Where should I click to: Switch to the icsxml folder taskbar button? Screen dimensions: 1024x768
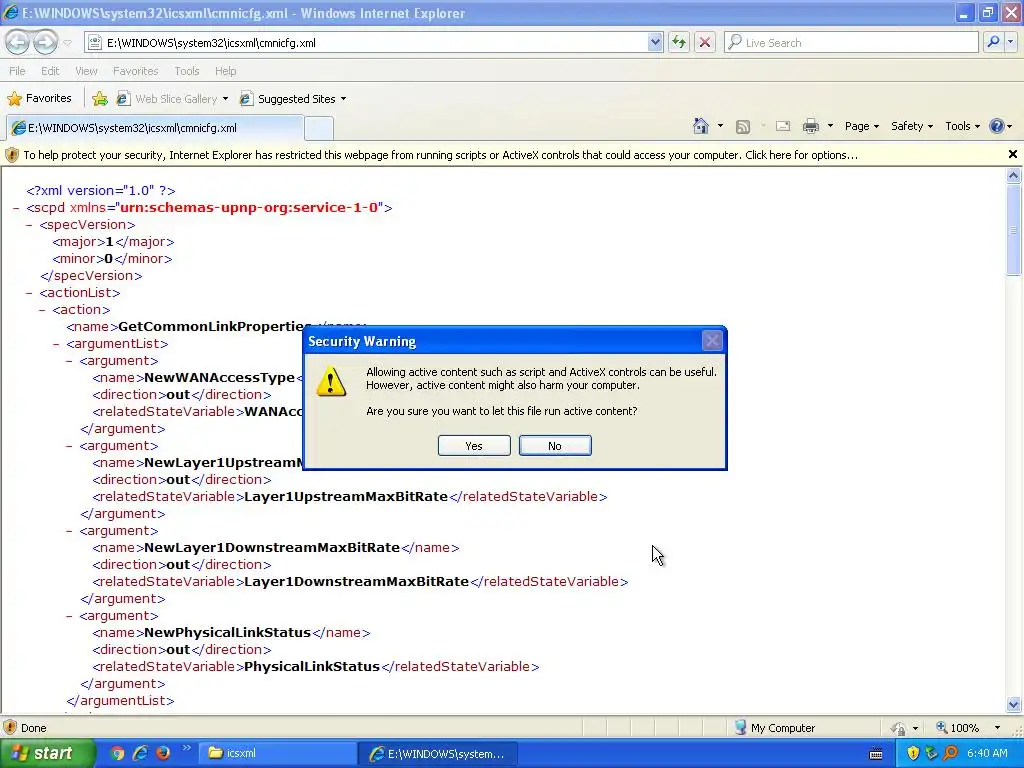pos(276,753)
